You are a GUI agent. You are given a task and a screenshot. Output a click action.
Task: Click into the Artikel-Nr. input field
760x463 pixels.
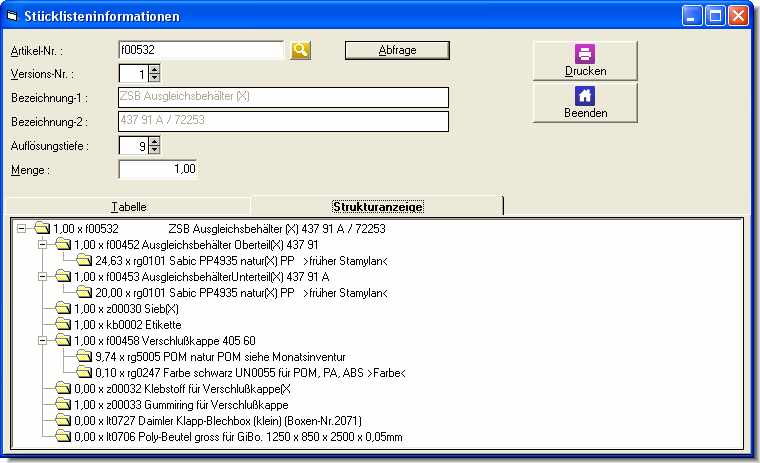200,50
